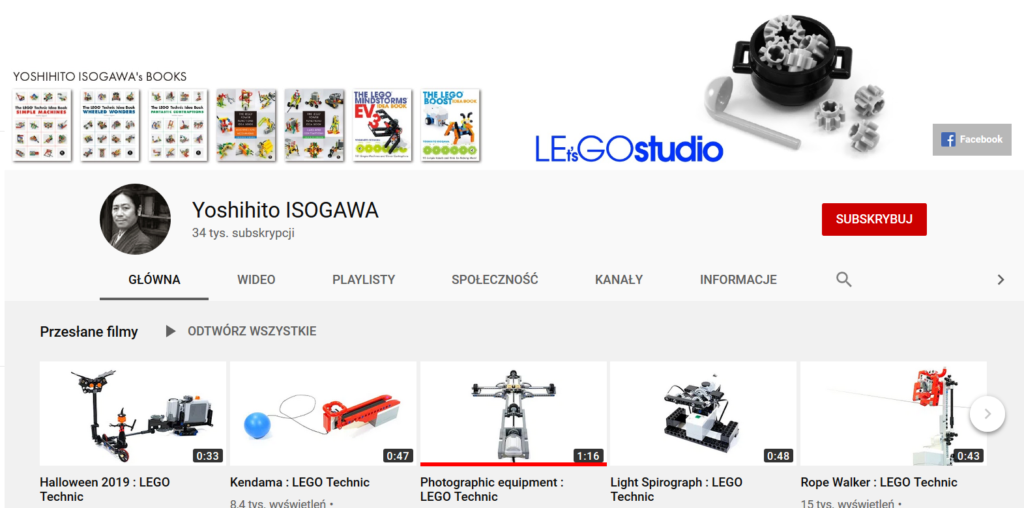The width and height of the screenshot is (1024, 508).
Task: Expand more channel tabs with right chevron
Action: 1000,279
